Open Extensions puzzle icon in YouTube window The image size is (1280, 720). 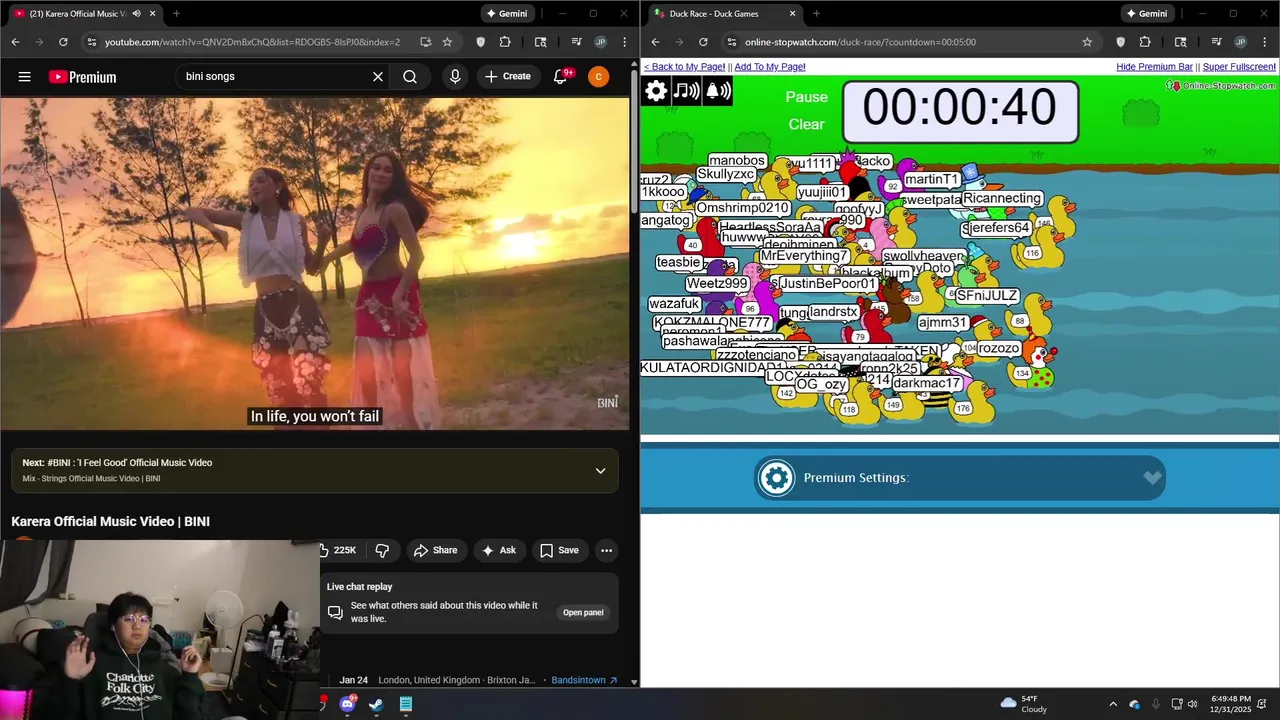pos(505,42)
